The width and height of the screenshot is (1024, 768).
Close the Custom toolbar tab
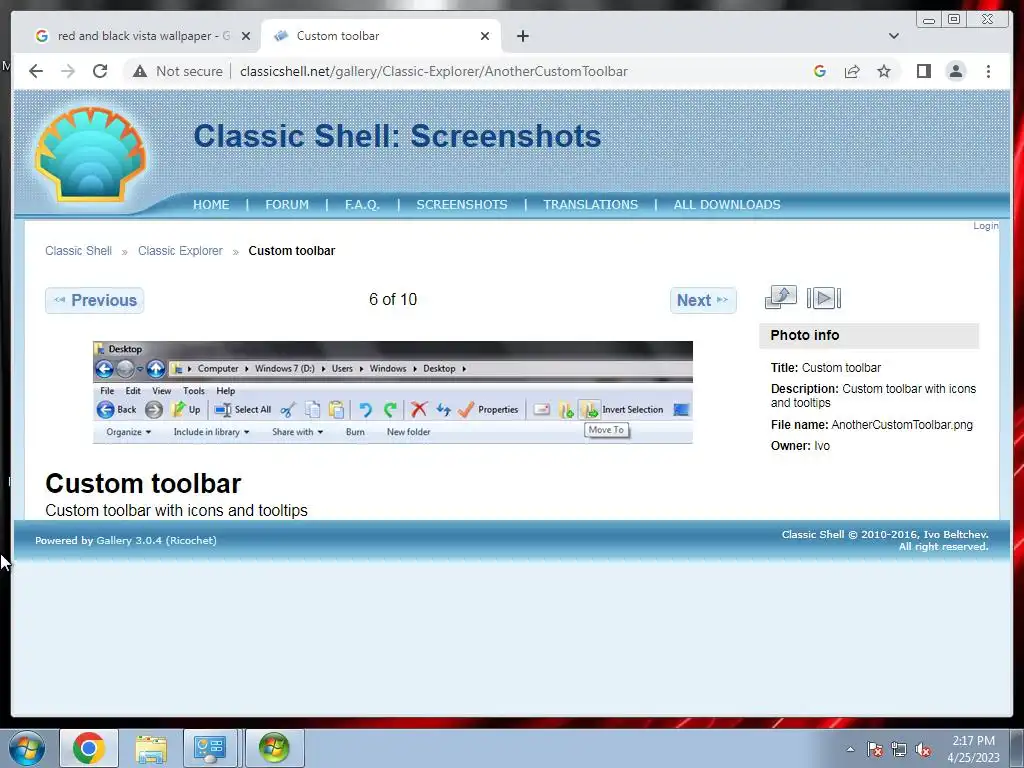(485, 36)
